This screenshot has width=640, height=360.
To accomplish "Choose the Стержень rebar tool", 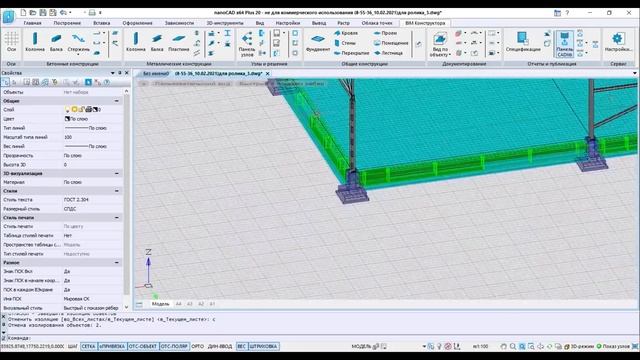I will [78, 41].
